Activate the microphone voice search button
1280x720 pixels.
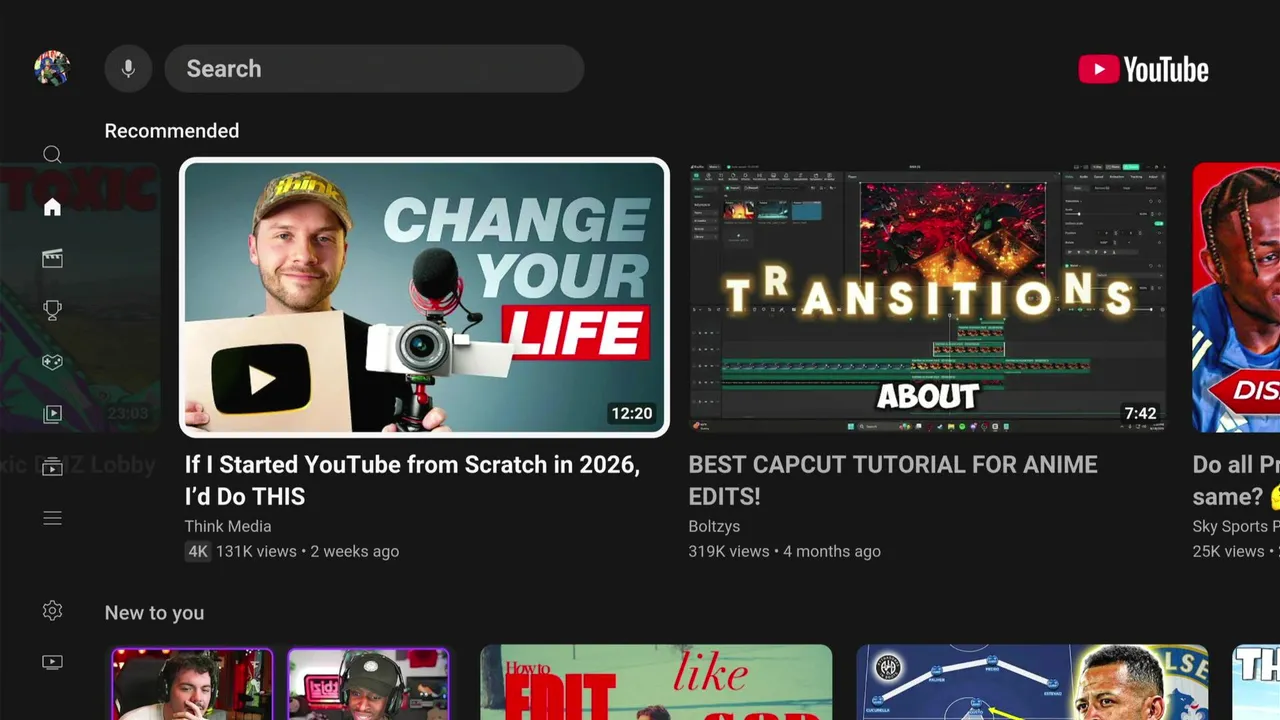[128, 69]
